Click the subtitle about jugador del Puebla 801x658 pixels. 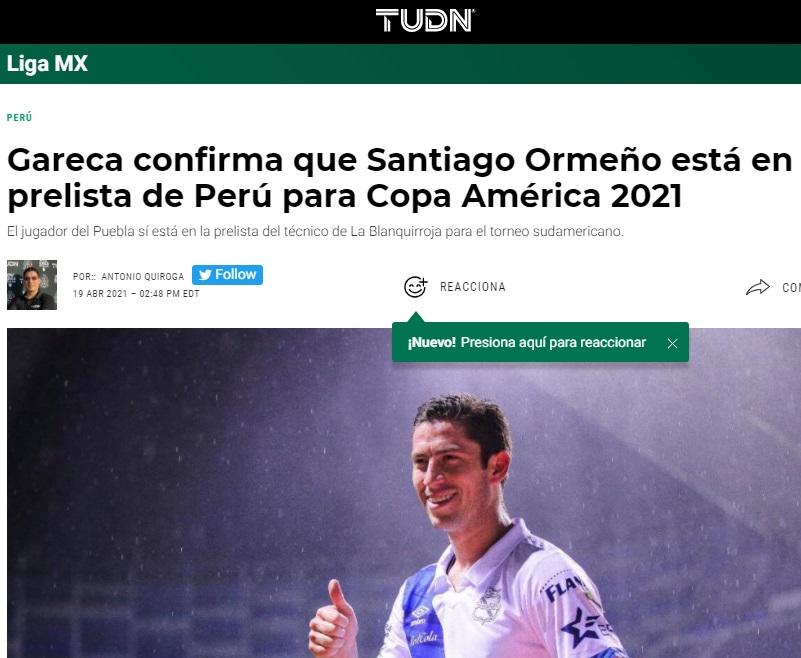click(x=315, y=231)
